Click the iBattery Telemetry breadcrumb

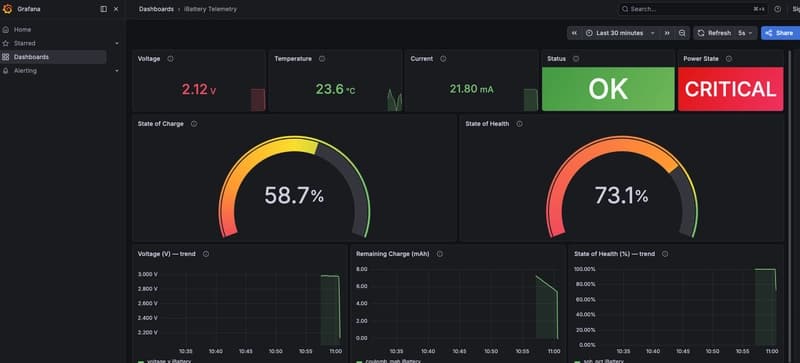click(x=210, y=9)
